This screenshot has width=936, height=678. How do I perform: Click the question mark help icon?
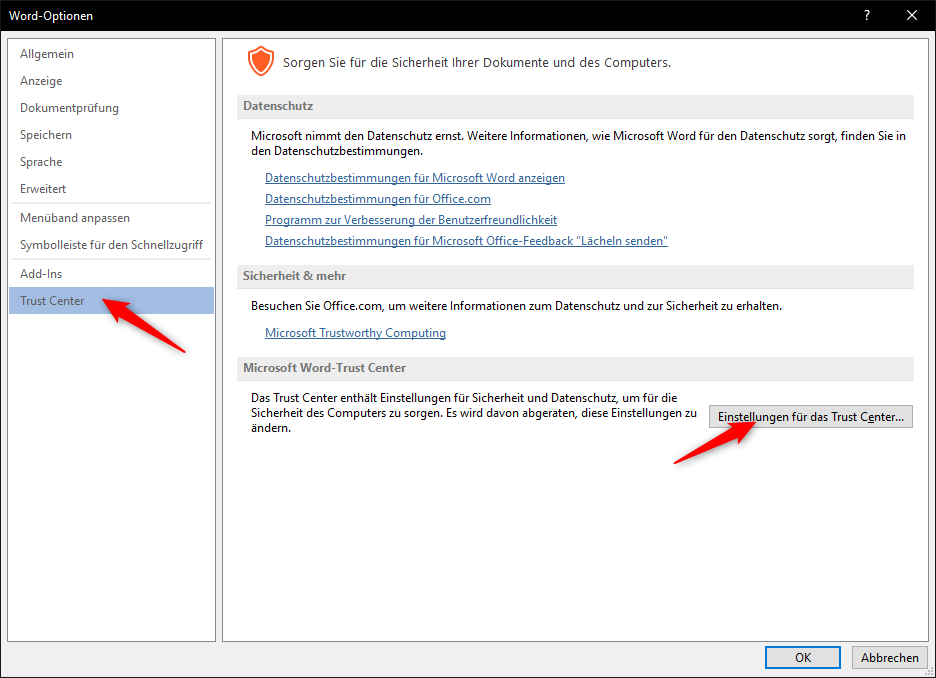click(x=865, y=15)
